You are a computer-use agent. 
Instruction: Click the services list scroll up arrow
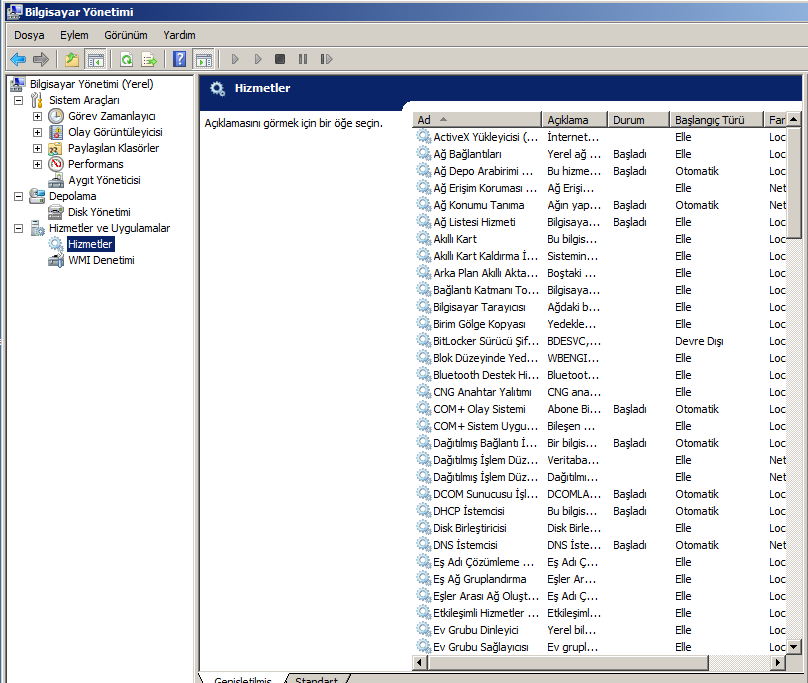pos(794,119)
